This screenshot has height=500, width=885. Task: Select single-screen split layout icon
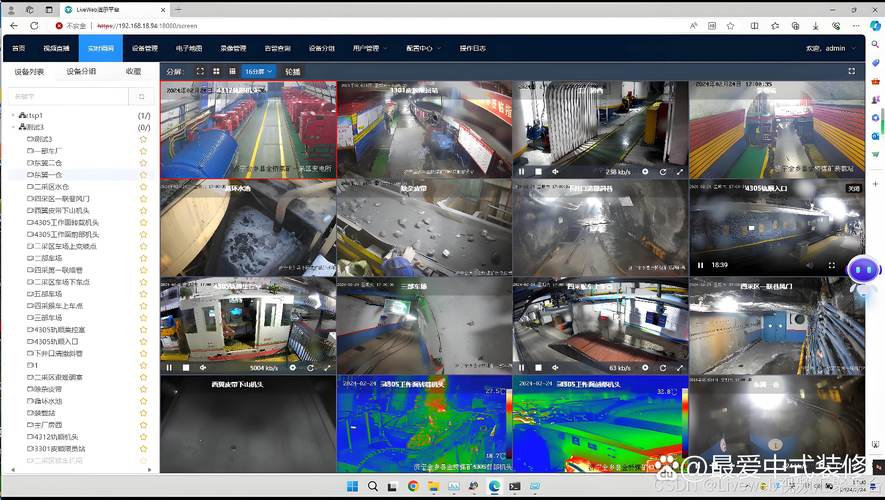[200, 72]
